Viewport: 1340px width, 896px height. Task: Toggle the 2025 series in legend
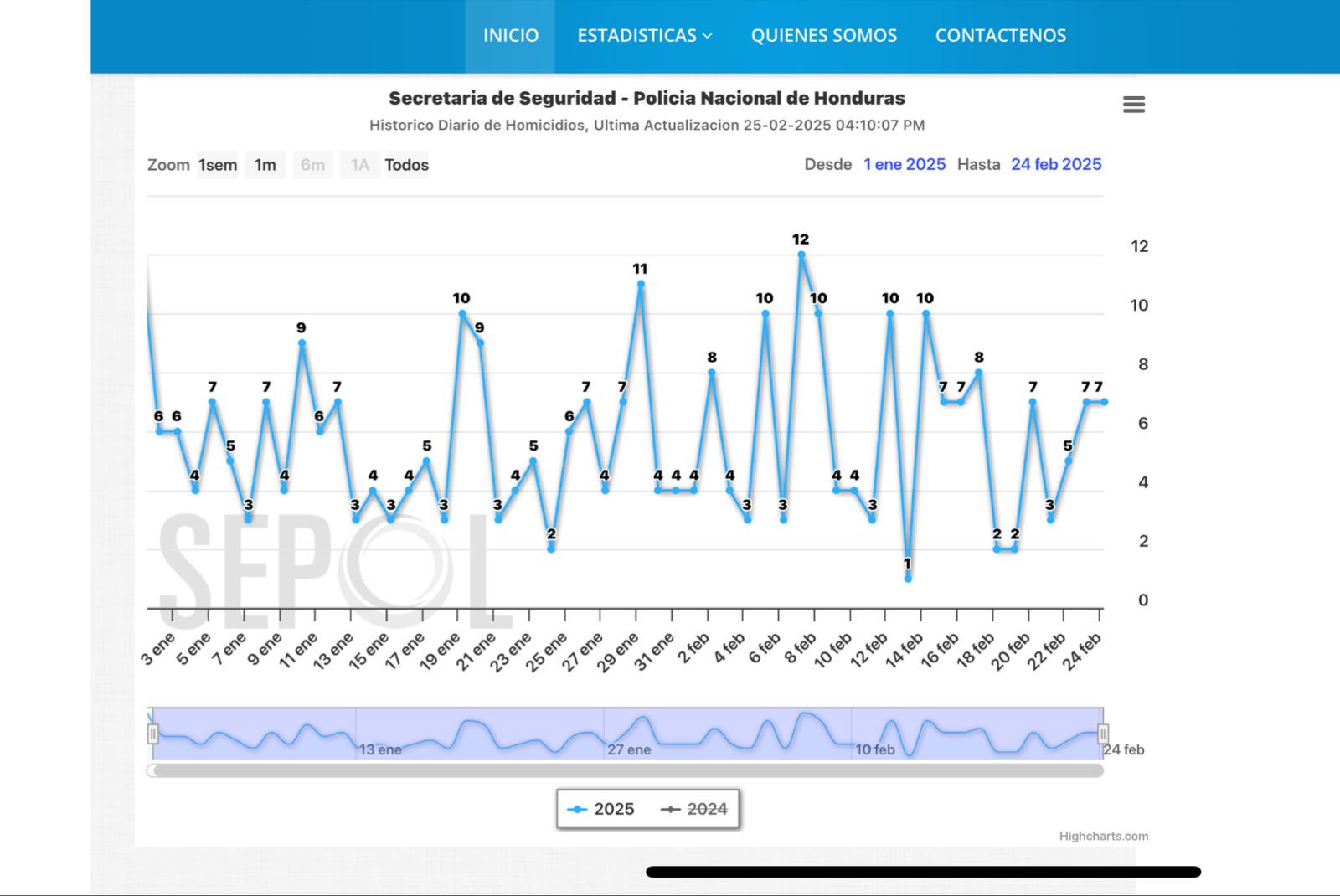pyautogui.click(x=602, y=809)
